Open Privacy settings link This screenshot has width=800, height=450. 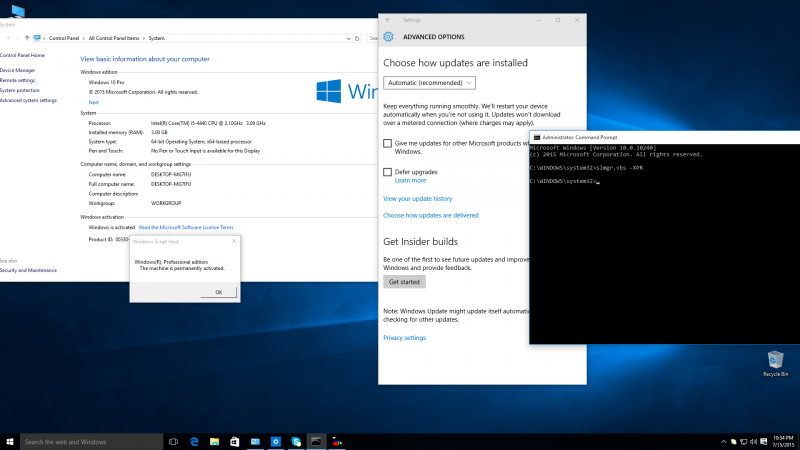pos(404,338)
